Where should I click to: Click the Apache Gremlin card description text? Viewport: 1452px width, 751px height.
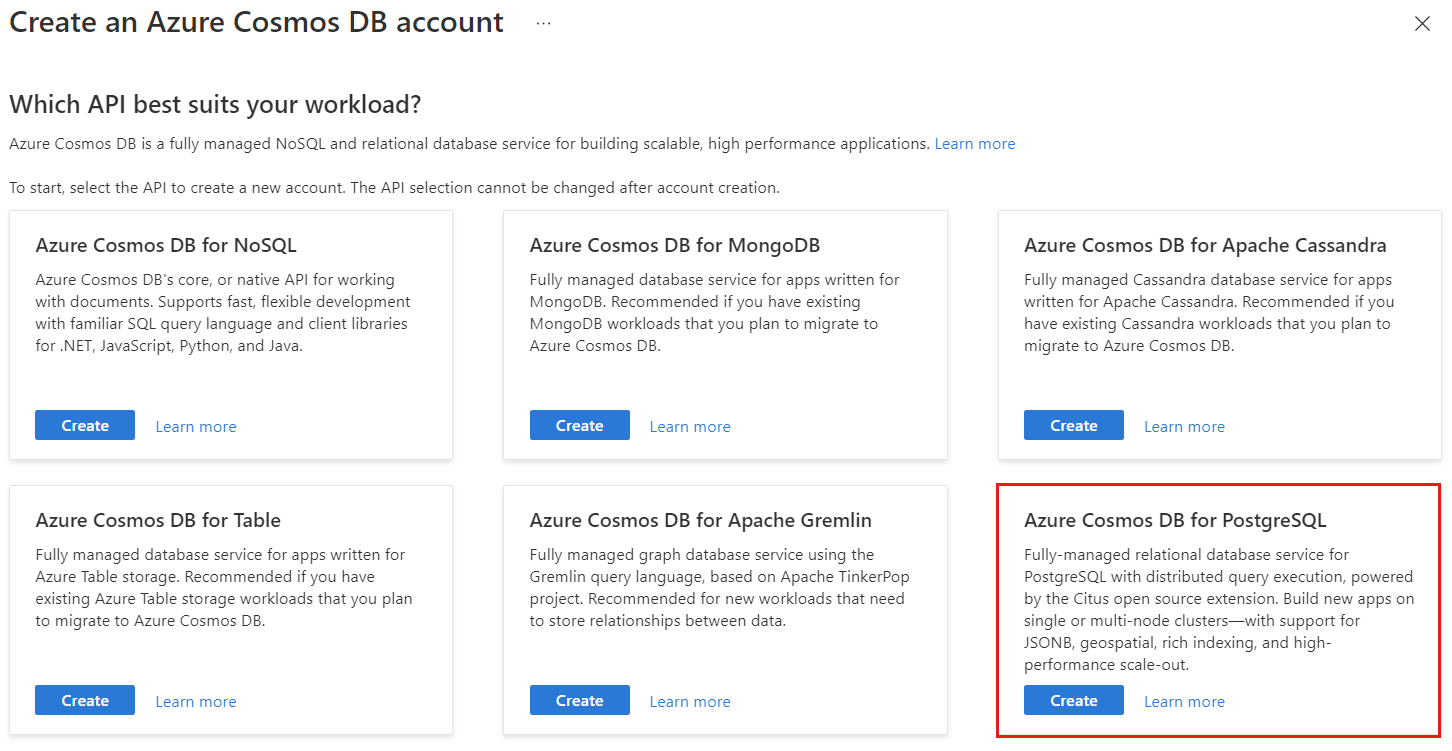[x=719, y=587]
